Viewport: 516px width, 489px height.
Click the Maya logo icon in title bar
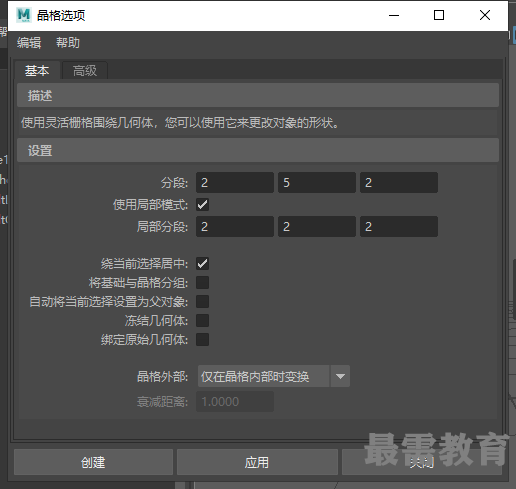(x=24, y=15)
